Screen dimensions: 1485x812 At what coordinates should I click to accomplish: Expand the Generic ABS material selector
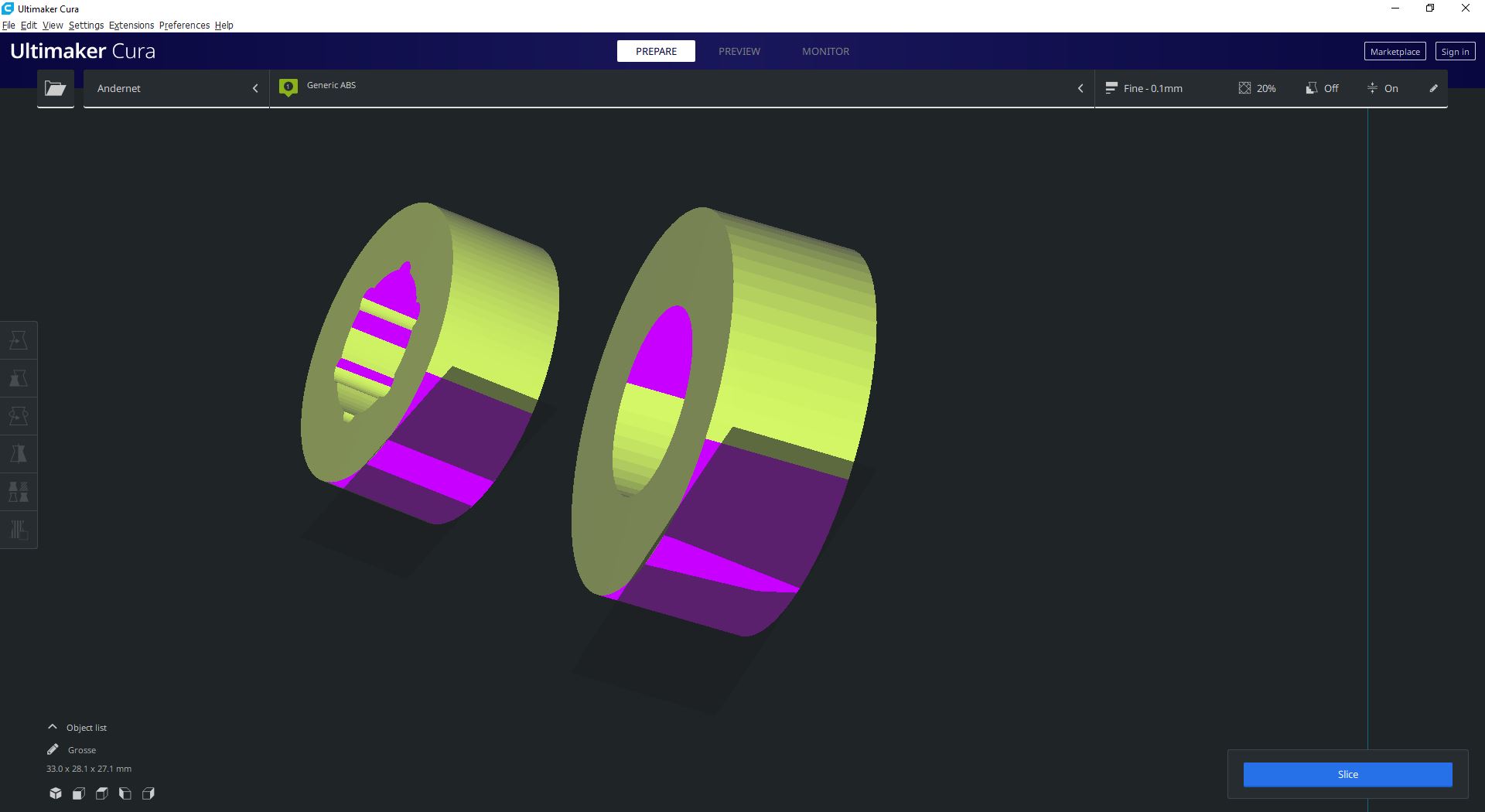coord(682,88)
